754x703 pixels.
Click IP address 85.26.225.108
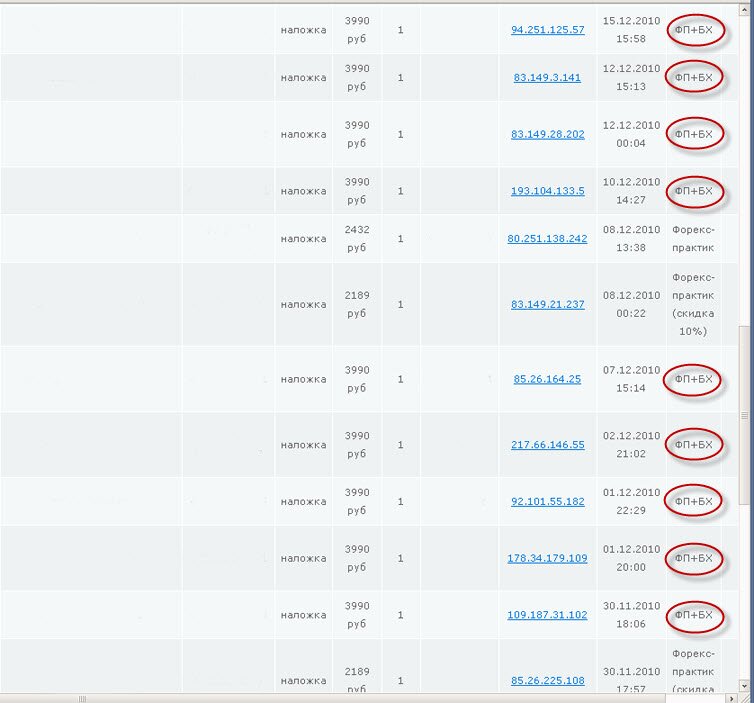tap(547, 681)
